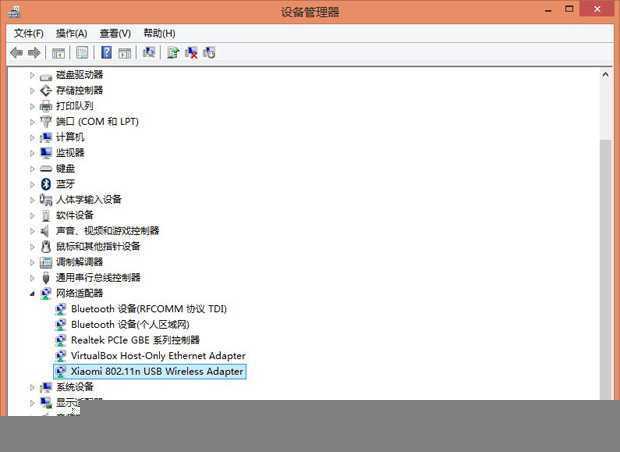This screenshot has height=452, width=620.
Task: Close the 设备管理器 window
Action: (597, 9)
